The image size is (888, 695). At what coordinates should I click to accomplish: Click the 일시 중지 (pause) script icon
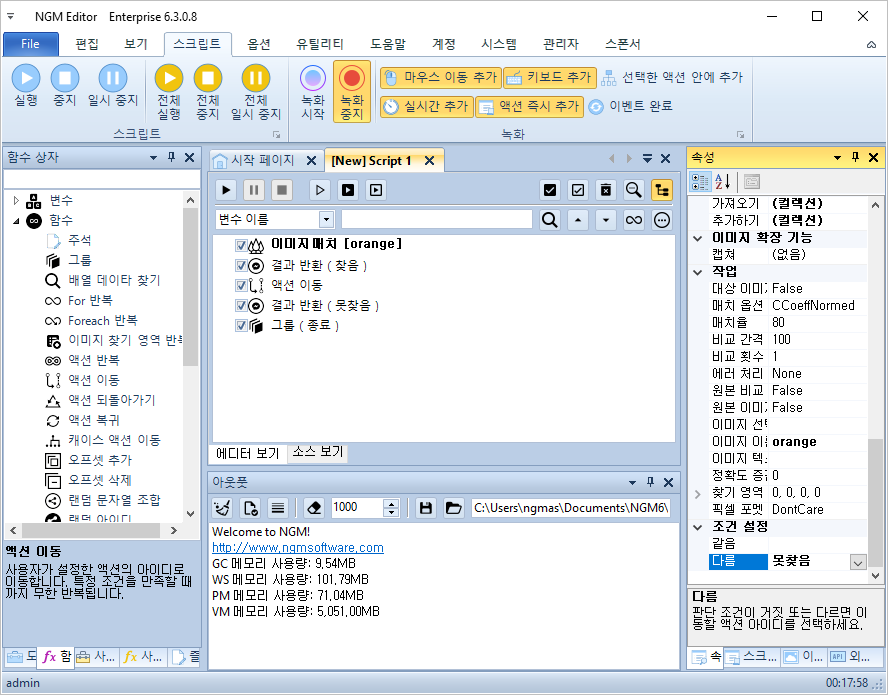[113, 79]
